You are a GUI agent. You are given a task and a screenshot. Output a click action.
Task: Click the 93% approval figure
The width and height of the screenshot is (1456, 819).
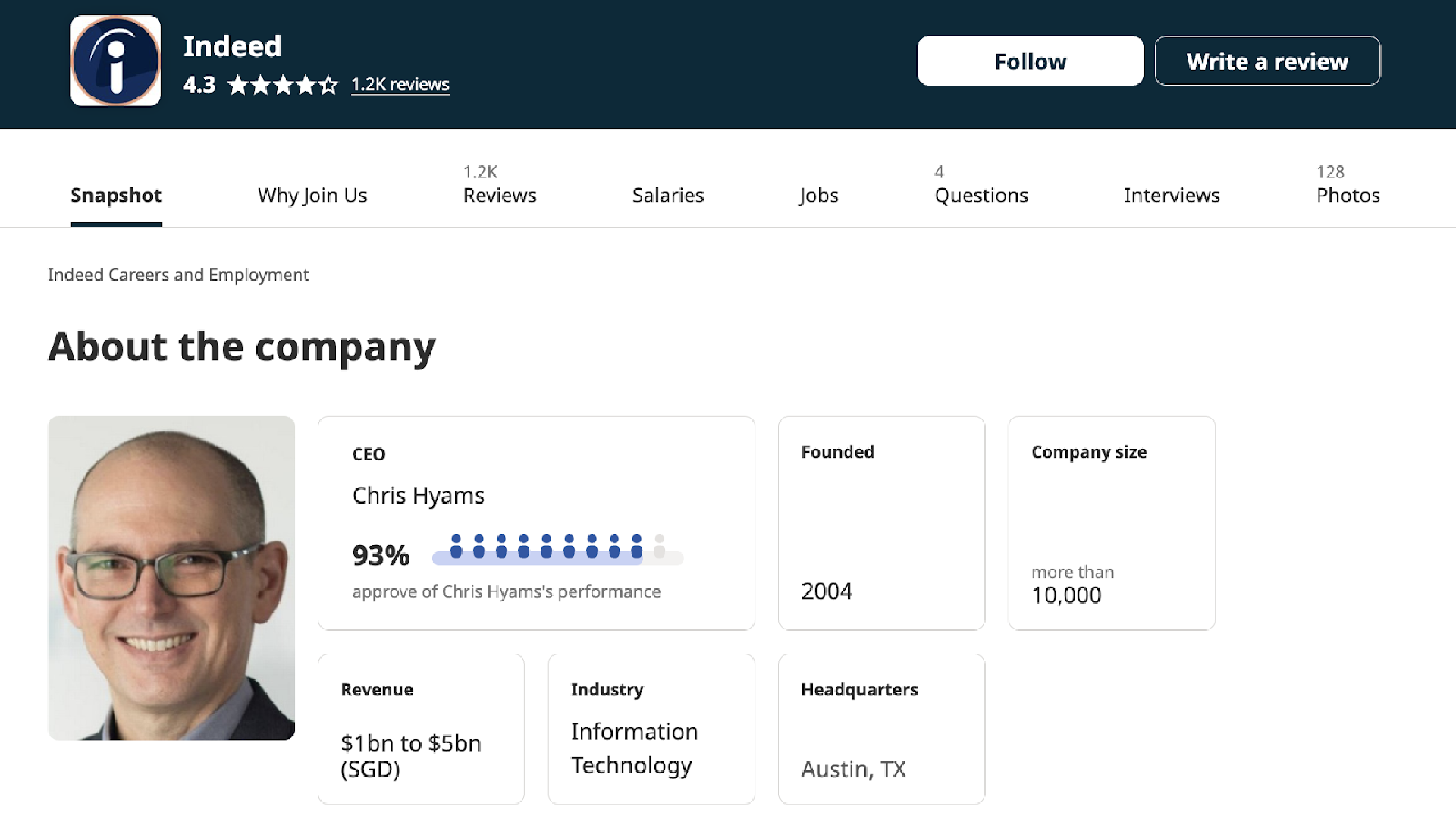click(x=381, y=555)
